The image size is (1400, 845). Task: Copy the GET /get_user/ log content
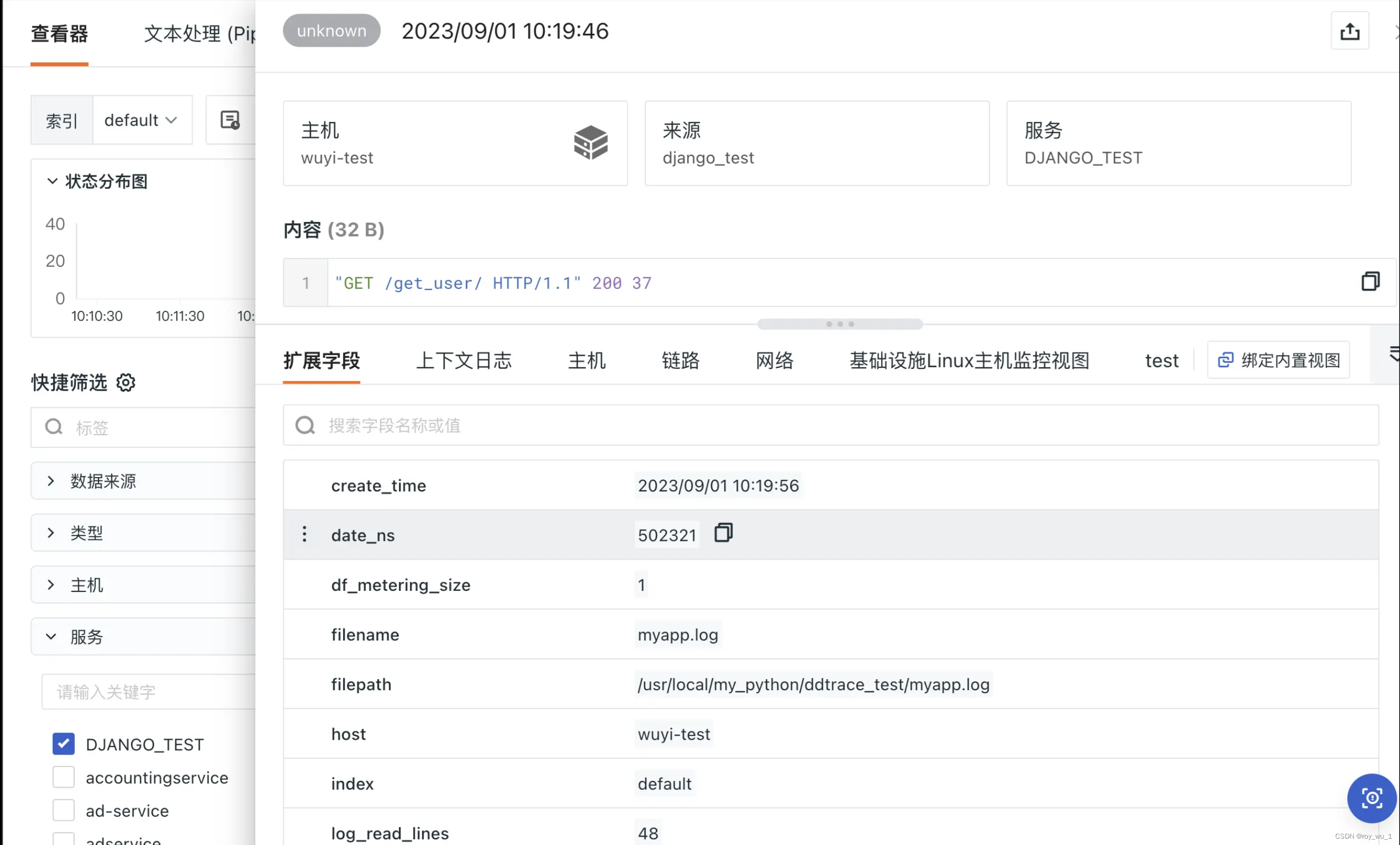tap(1371, 281)
